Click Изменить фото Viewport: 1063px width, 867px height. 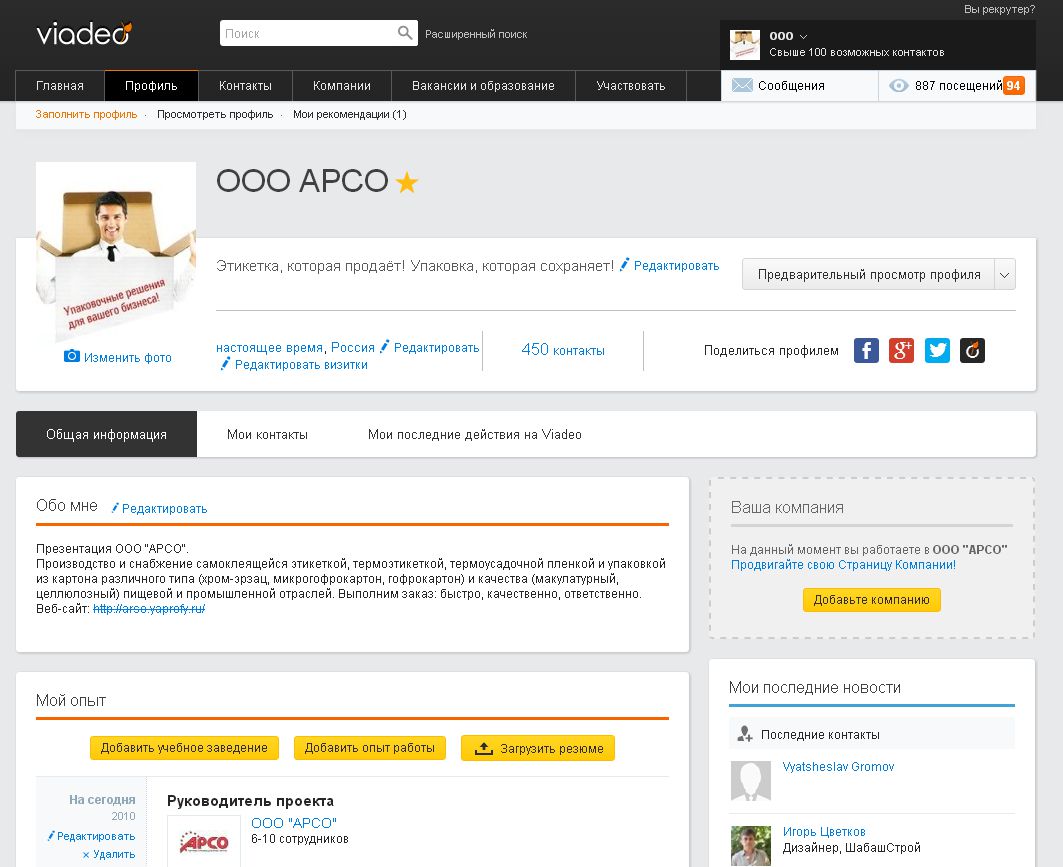tap(127, 357)
